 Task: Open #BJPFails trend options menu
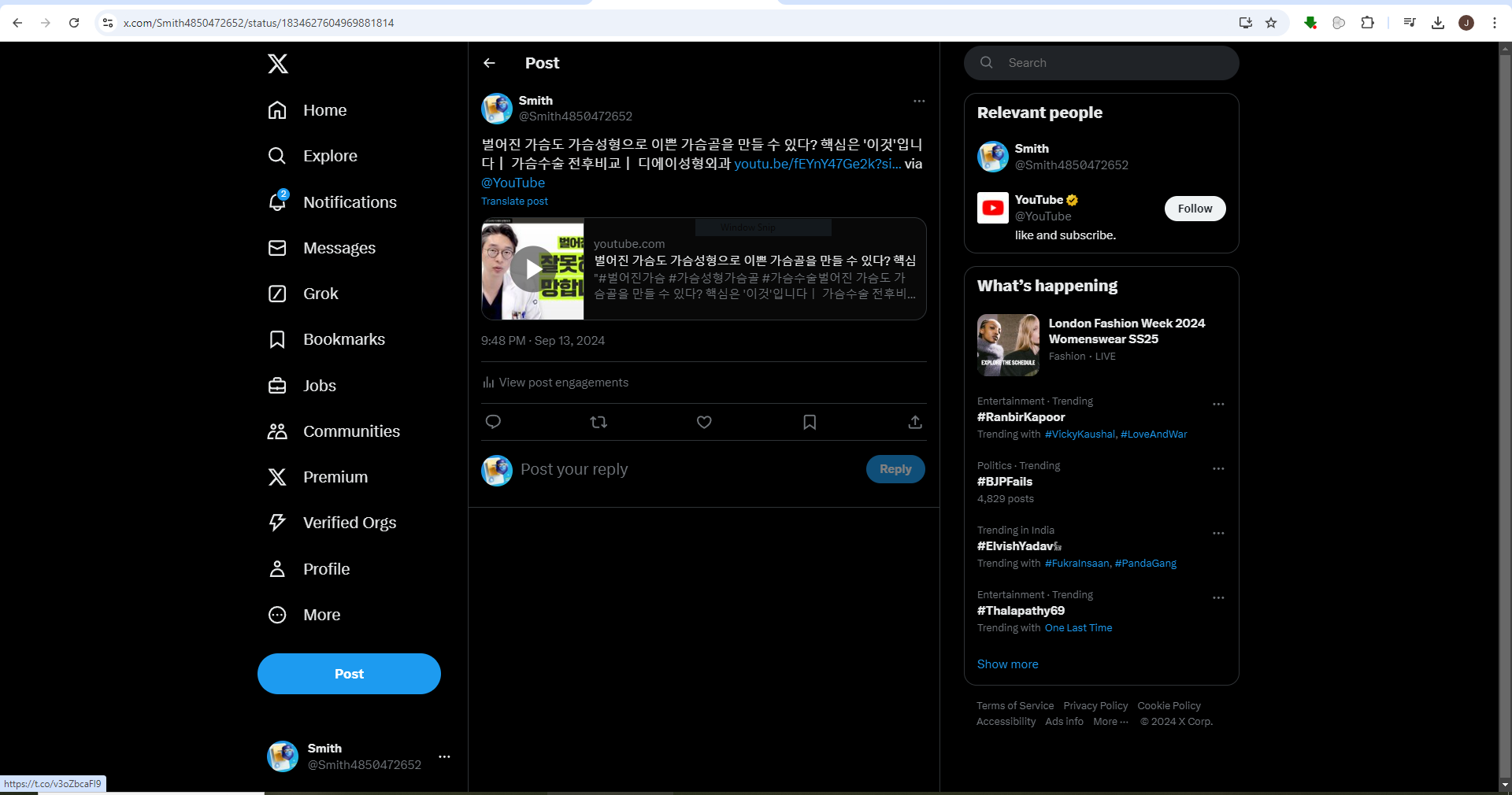[1218, 468]
